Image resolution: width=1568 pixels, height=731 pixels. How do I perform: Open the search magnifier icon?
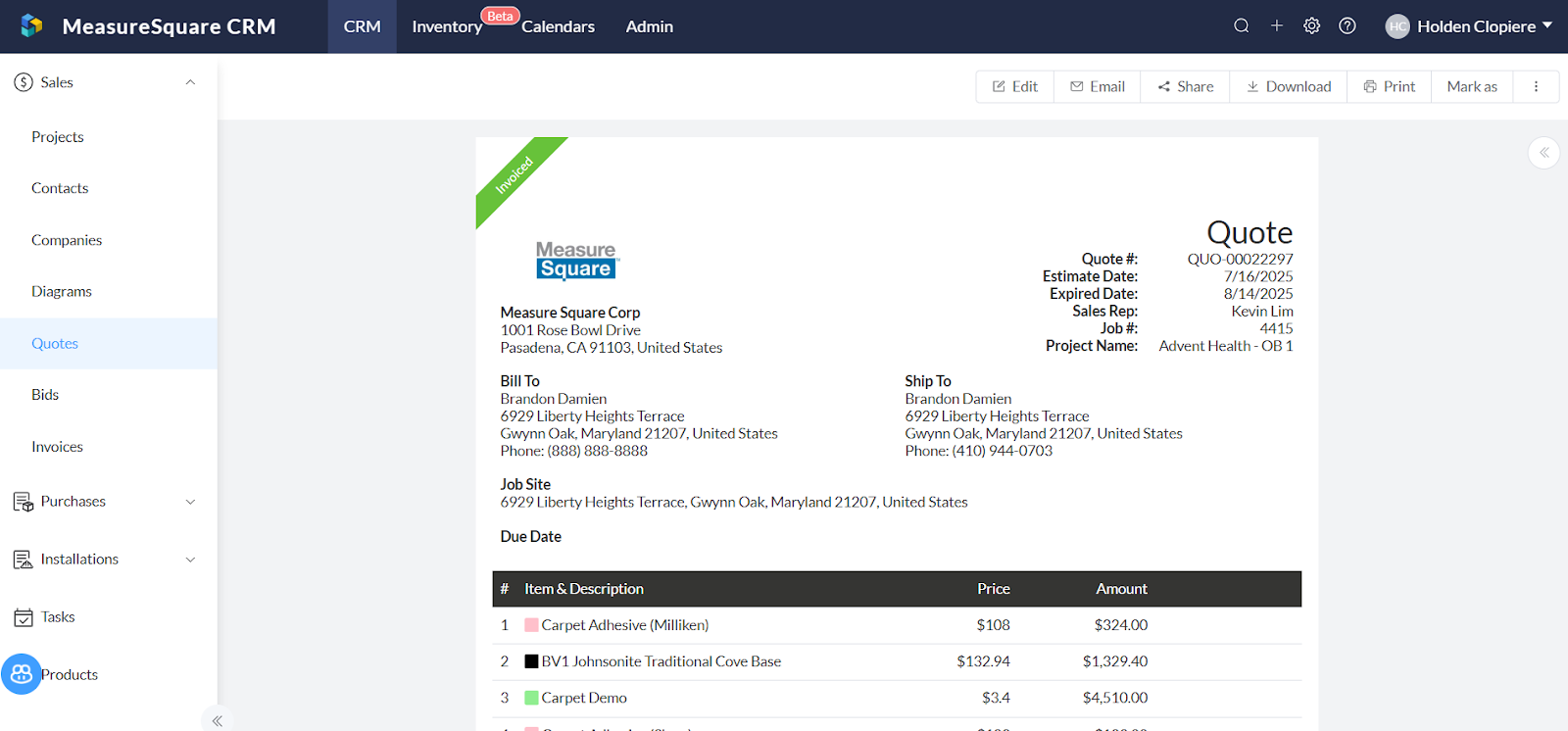click(1242, 26)
